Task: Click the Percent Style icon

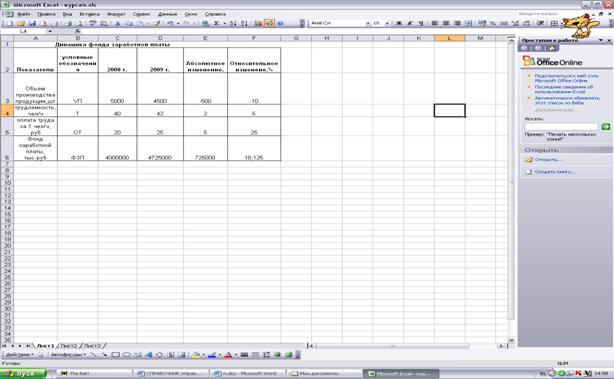Action: pyautogui.click(x=493, y=23)
